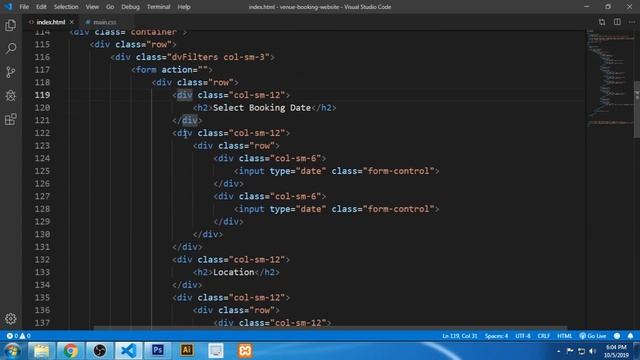The width and height of the screenshot is (640, 360).
Task: Open the Search view in activity bar
Action: pos(11,49)
